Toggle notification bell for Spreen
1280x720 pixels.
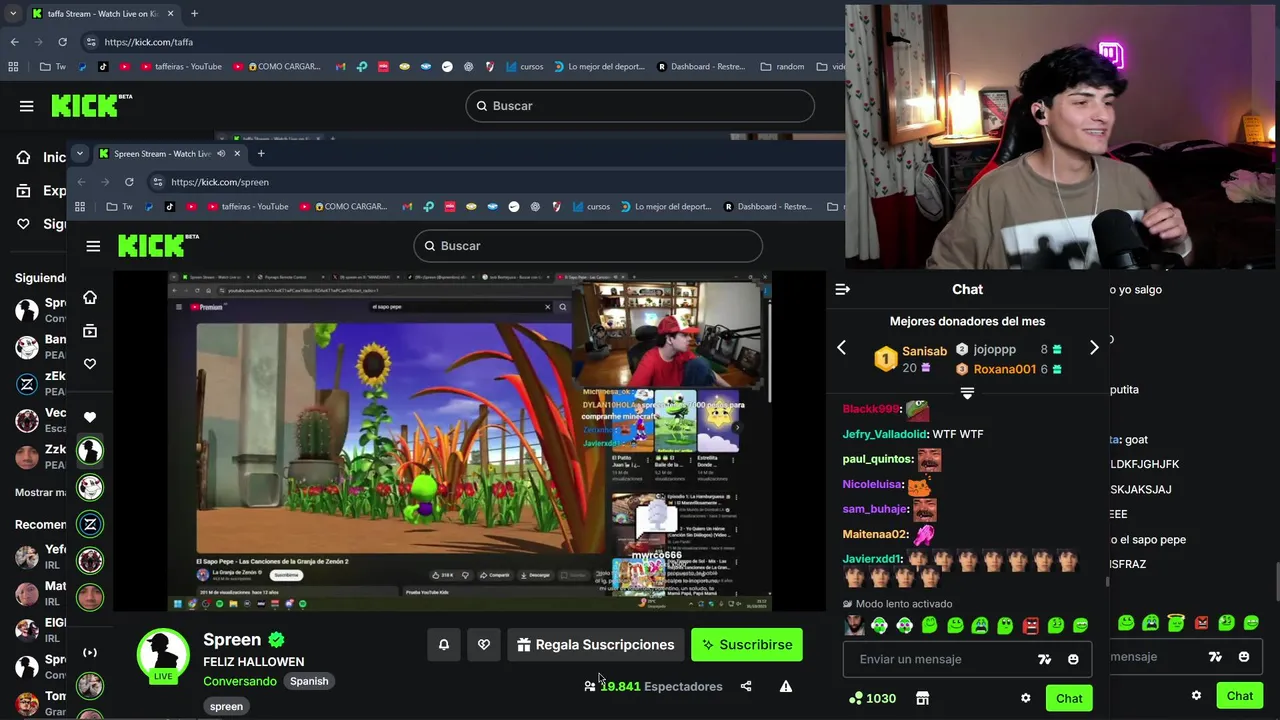[444, 645]
